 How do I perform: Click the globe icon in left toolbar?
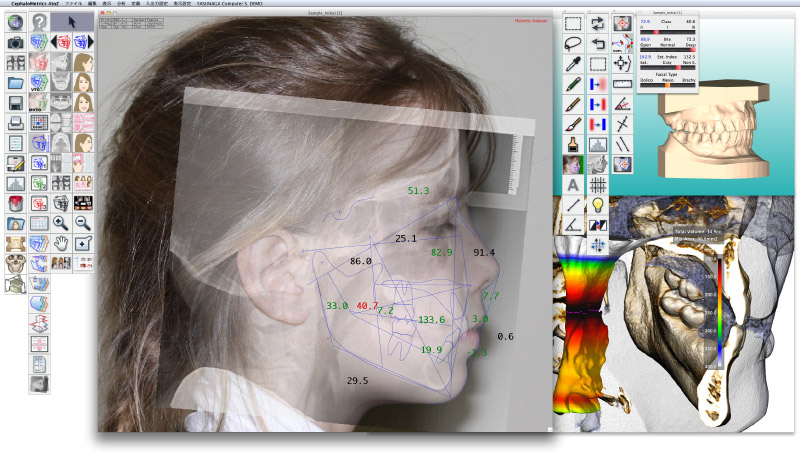pyautogui.click(x=15, y=22)
